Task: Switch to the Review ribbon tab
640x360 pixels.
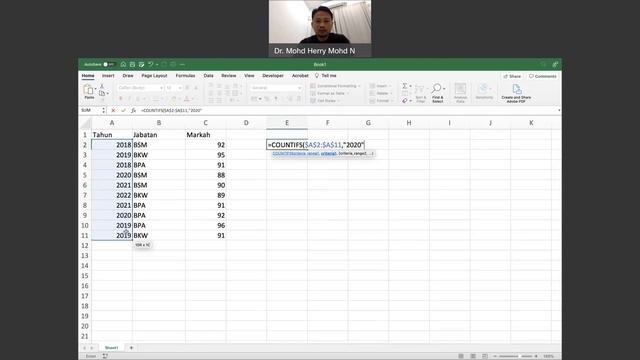Action: (229, 76)
